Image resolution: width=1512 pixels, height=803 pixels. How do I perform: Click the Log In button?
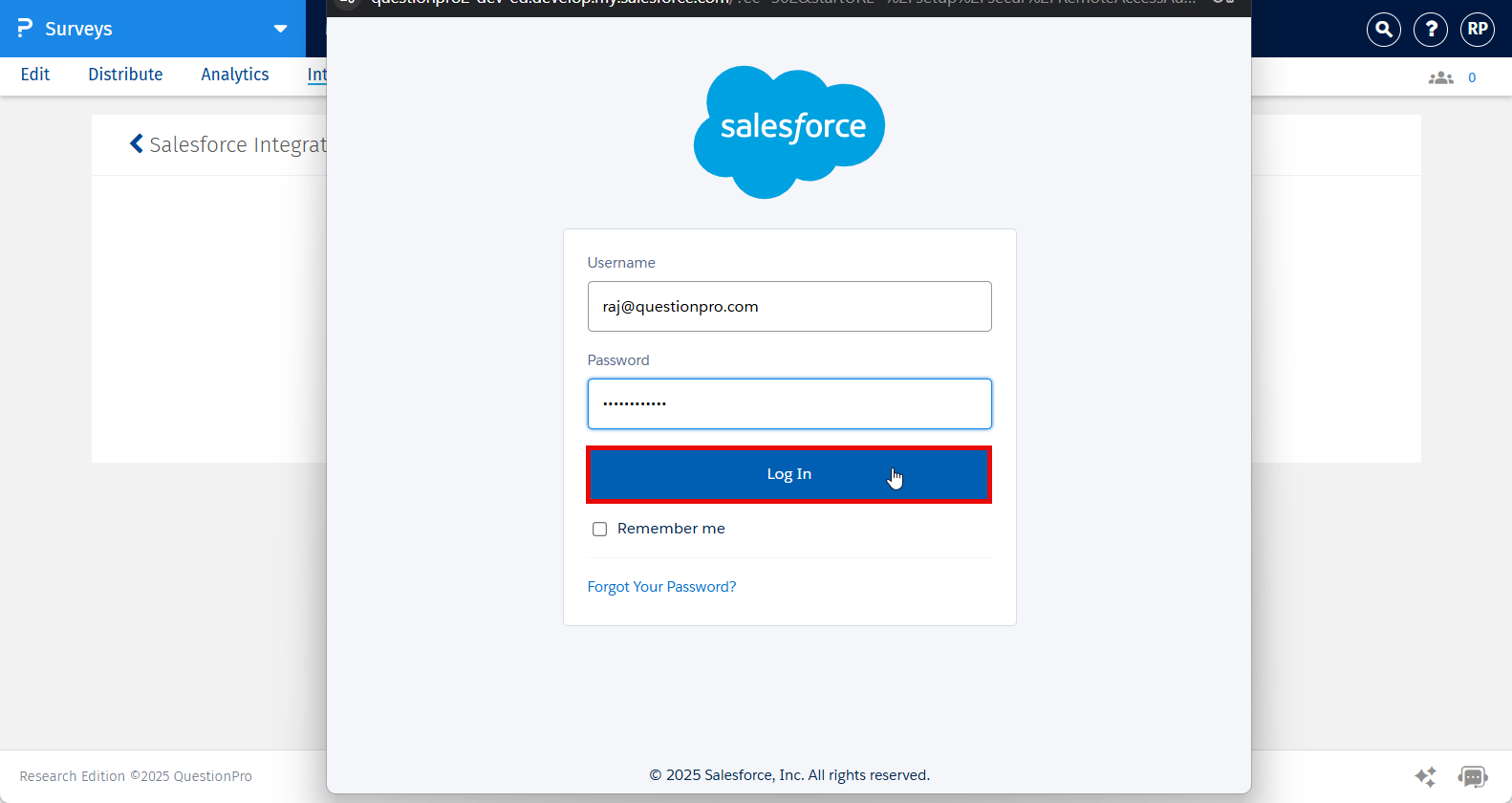(789, 474)
